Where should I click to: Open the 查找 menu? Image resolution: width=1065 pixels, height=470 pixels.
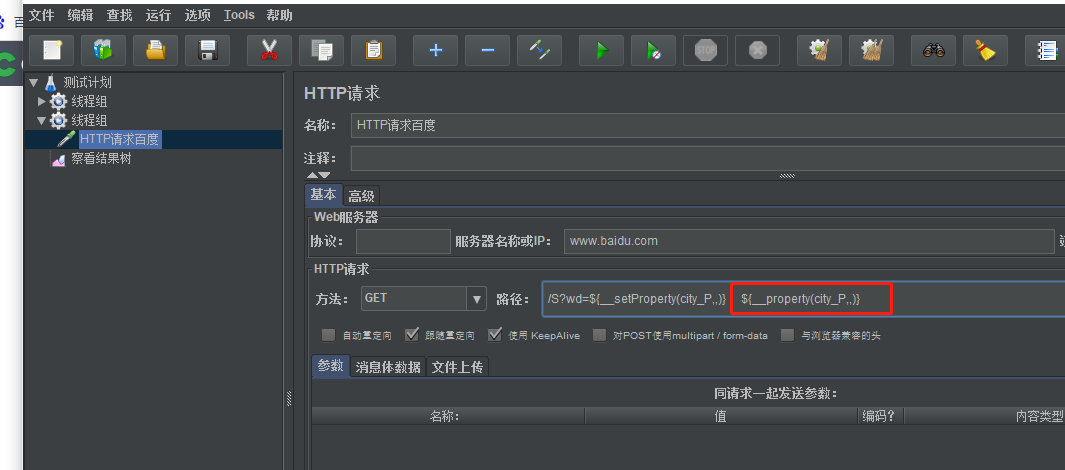point(120,14)
